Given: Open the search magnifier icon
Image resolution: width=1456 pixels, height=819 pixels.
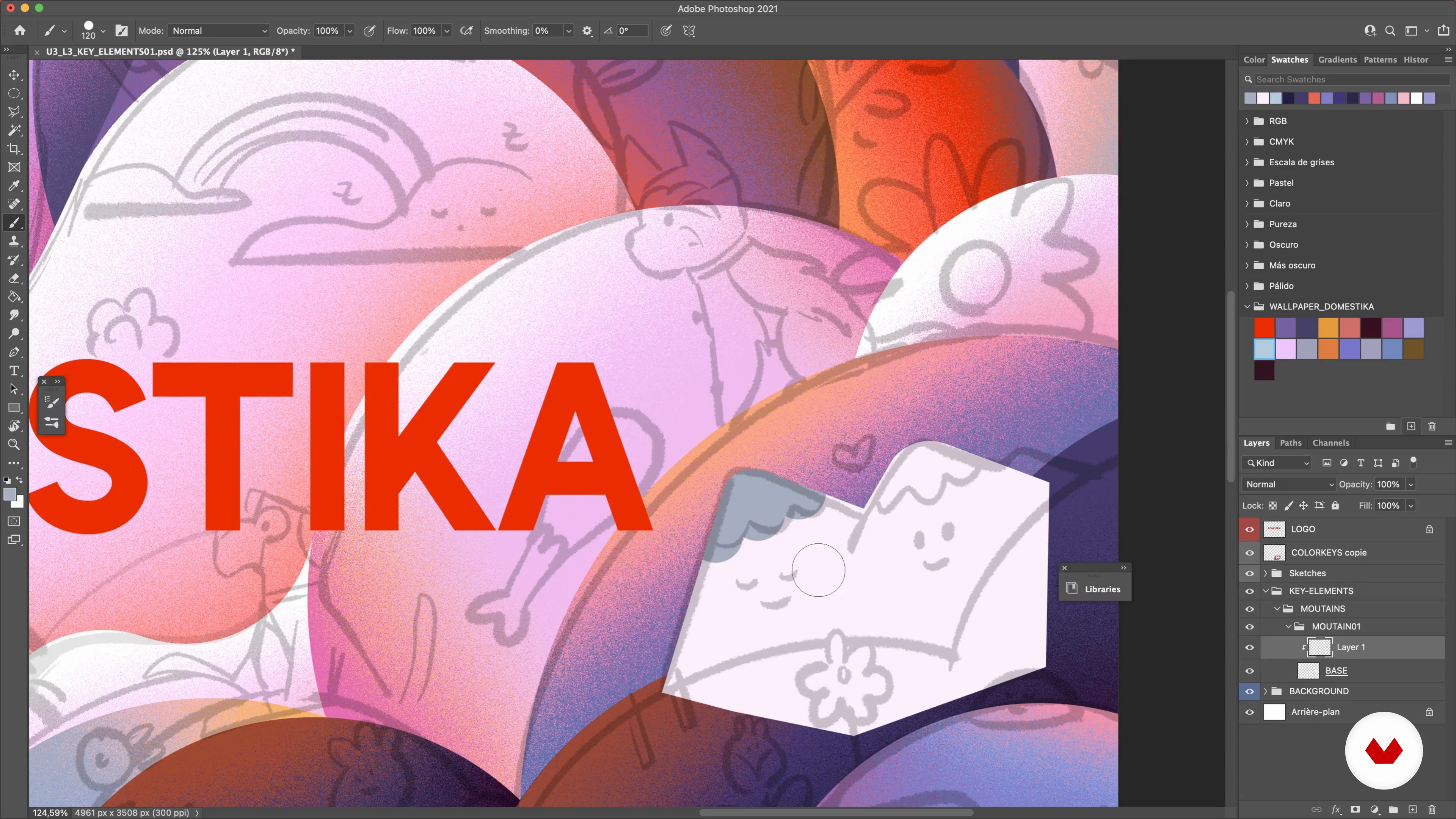Looking at the screenshot, I should click(x=1390, y=30).
